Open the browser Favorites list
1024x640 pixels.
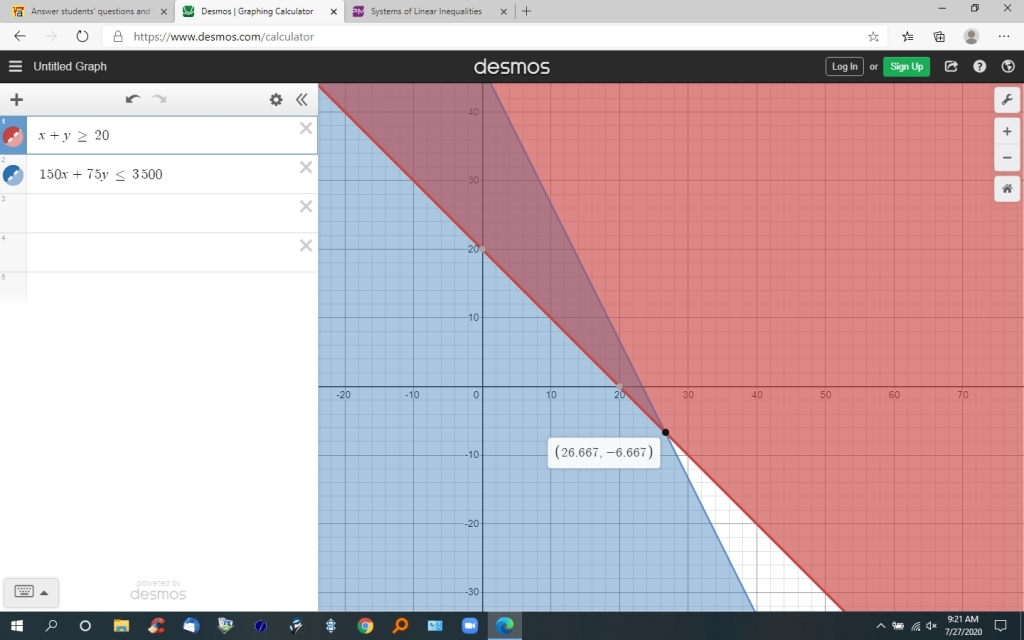[908, 37]
